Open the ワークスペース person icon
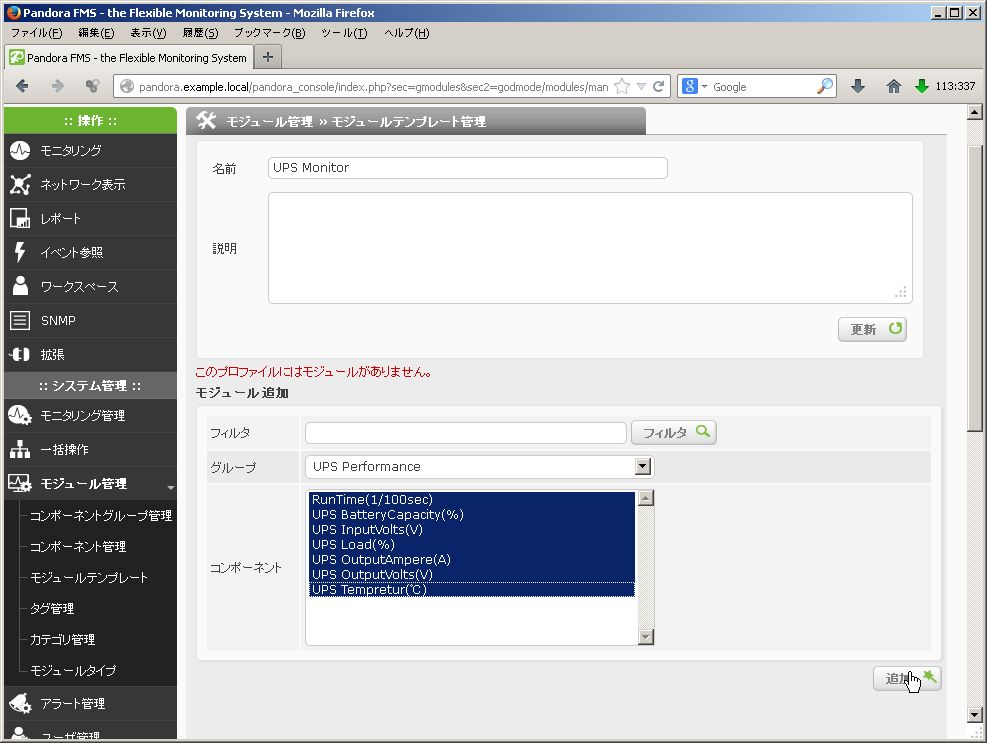The height and width of the screenshot is (743, 987). [20, 286]
